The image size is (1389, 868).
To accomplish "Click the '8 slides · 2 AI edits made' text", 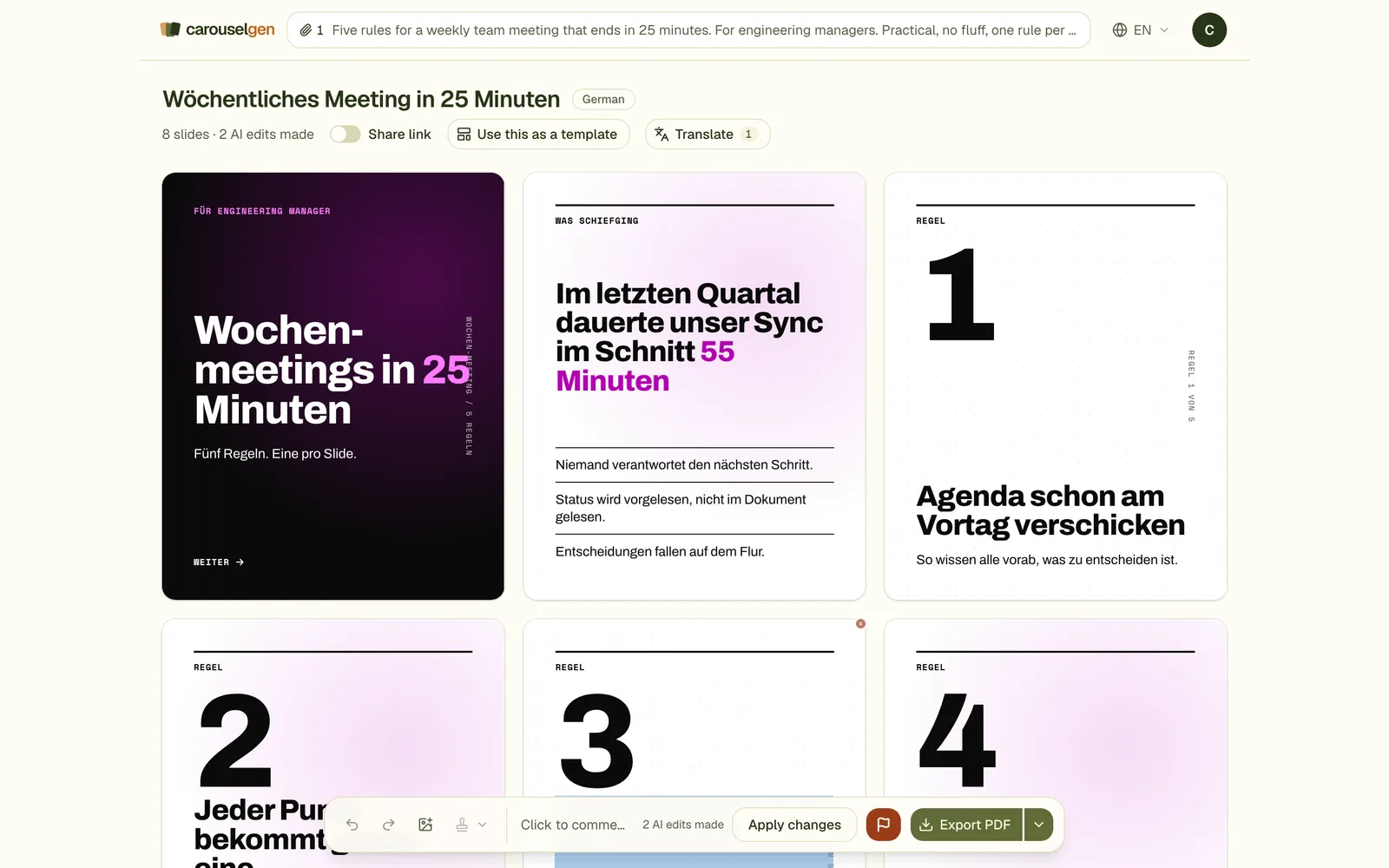I will tap(238, 135).
